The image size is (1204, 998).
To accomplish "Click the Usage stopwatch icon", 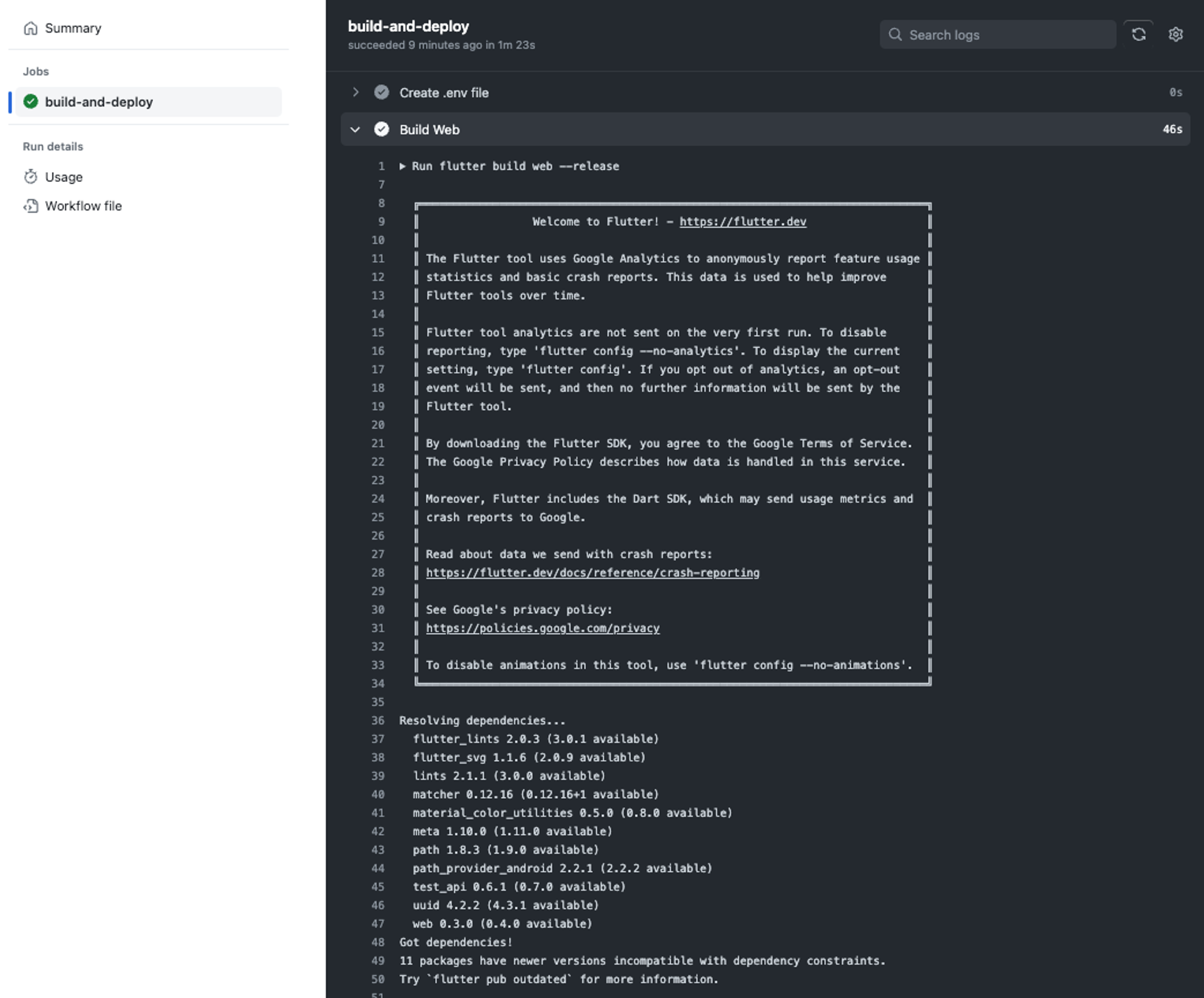I will 31,177.
